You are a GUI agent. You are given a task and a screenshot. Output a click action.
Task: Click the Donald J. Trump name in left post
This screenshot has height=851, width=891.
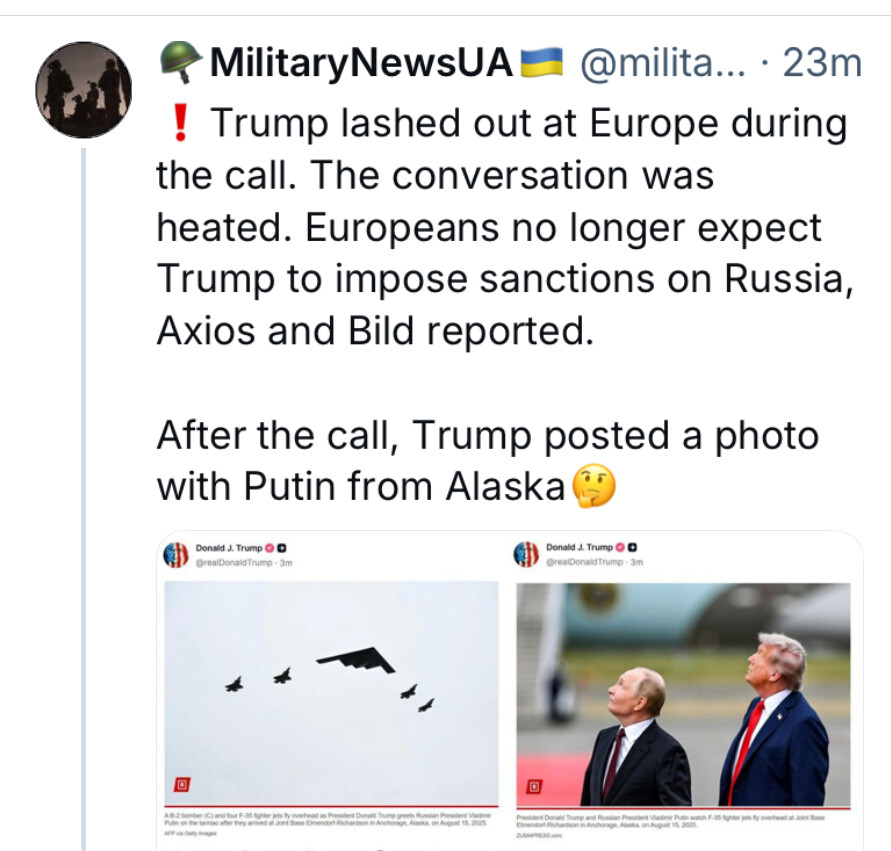pyautogui.click(x=228, y=548)
